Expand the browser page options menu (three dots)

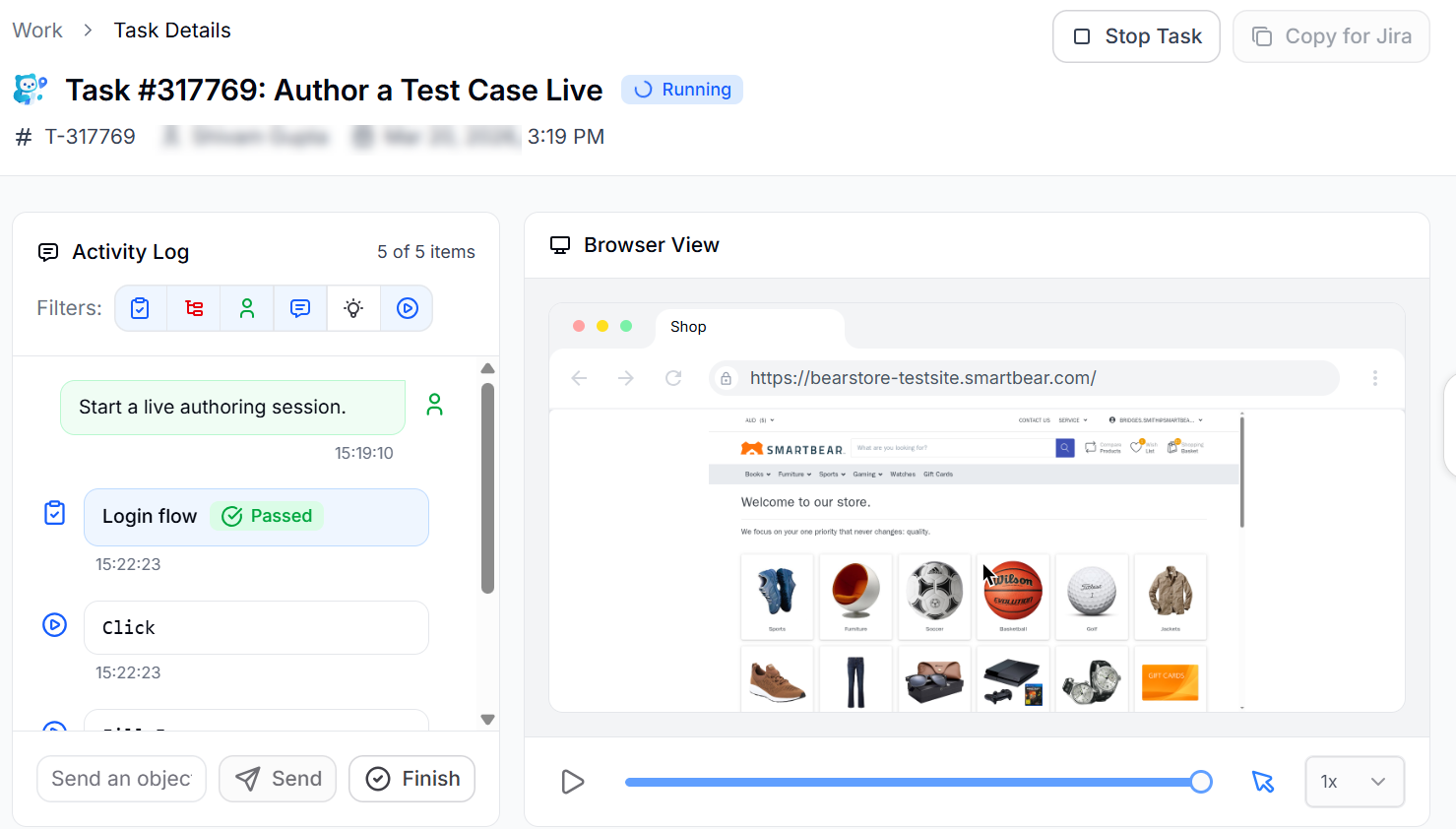1375,377
